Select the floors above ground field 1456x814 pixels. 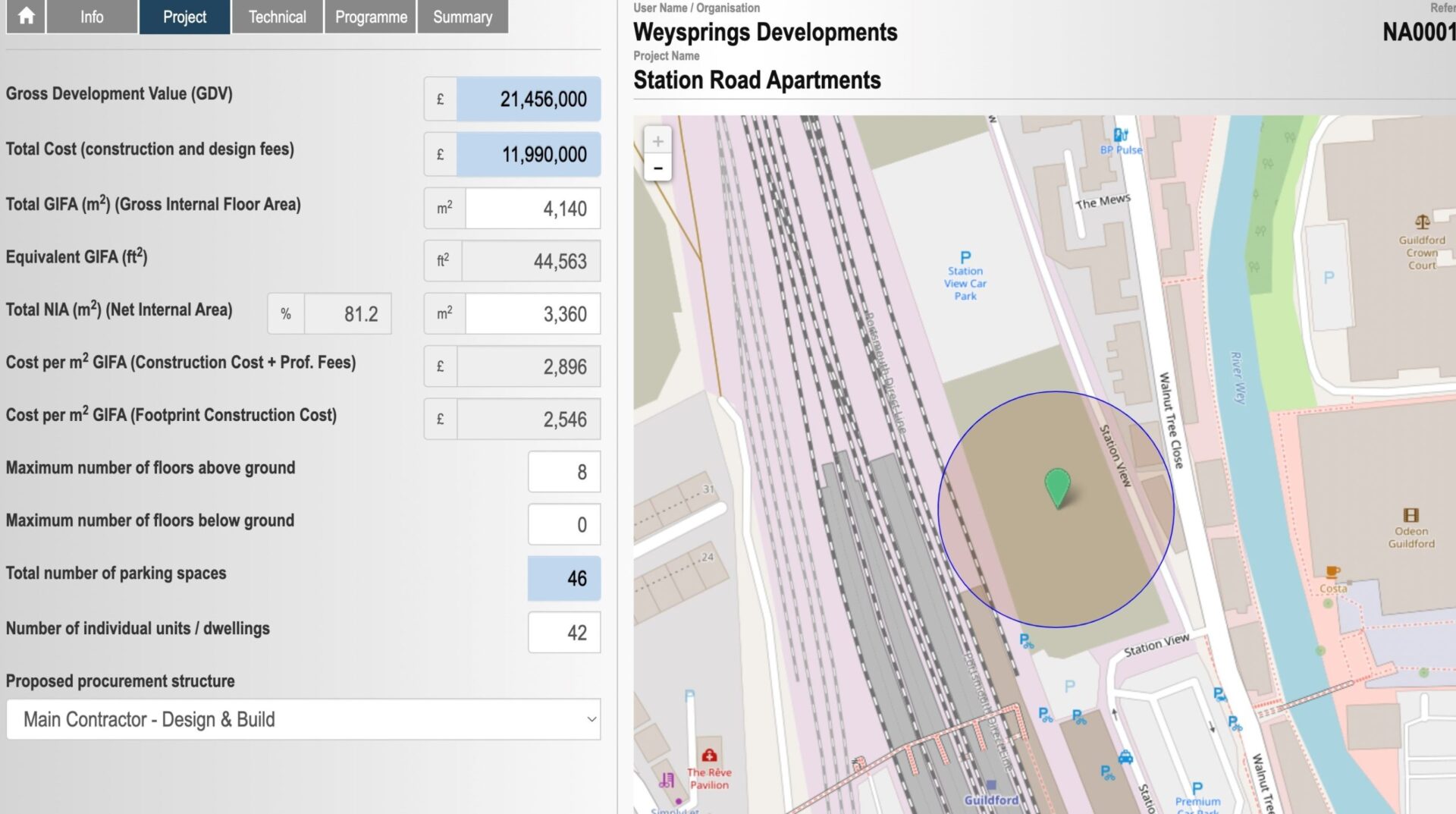(x=563, y=471)
